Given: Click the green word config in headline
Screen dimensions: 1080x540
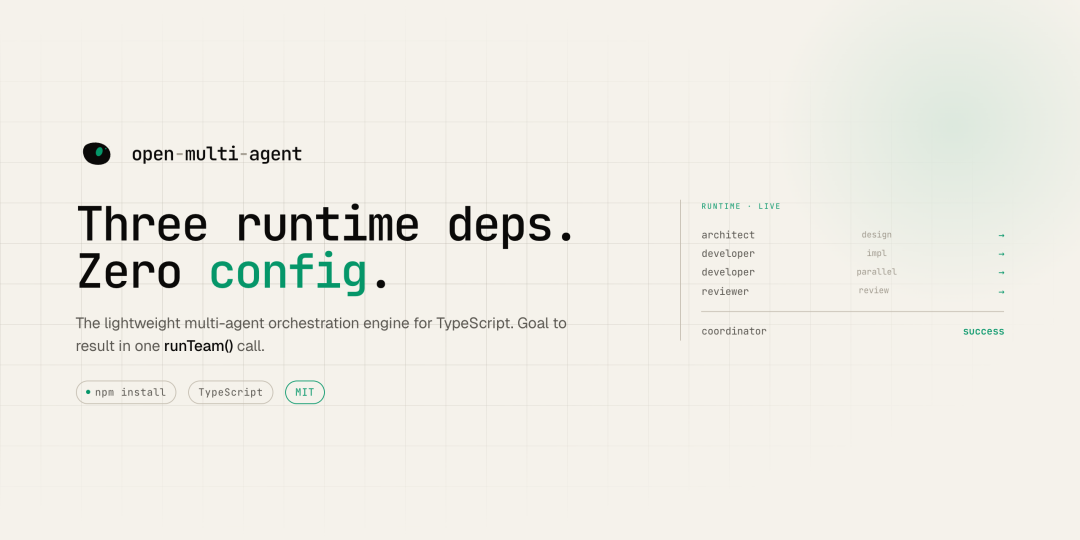Looking at the screenshot, I should click(289, 273).
